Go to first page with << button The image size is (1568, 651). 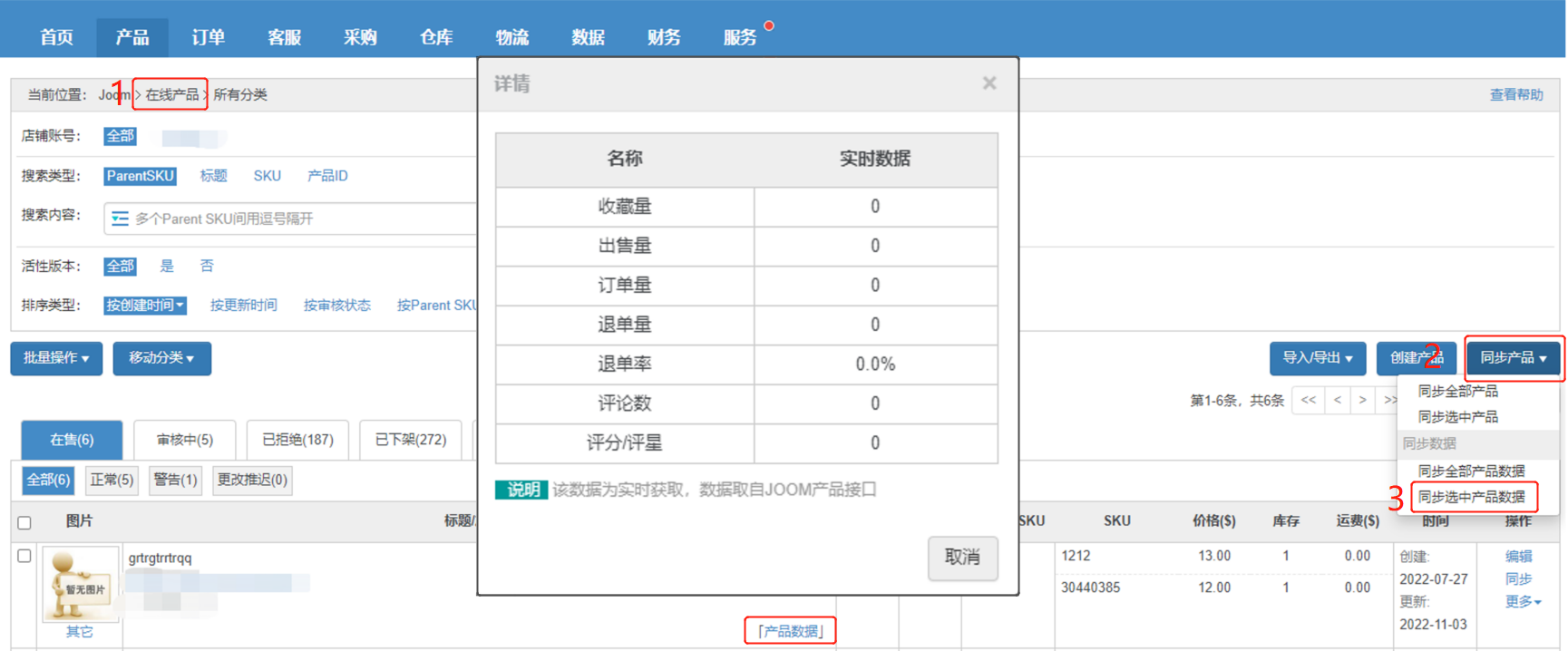pos(1308,400)
